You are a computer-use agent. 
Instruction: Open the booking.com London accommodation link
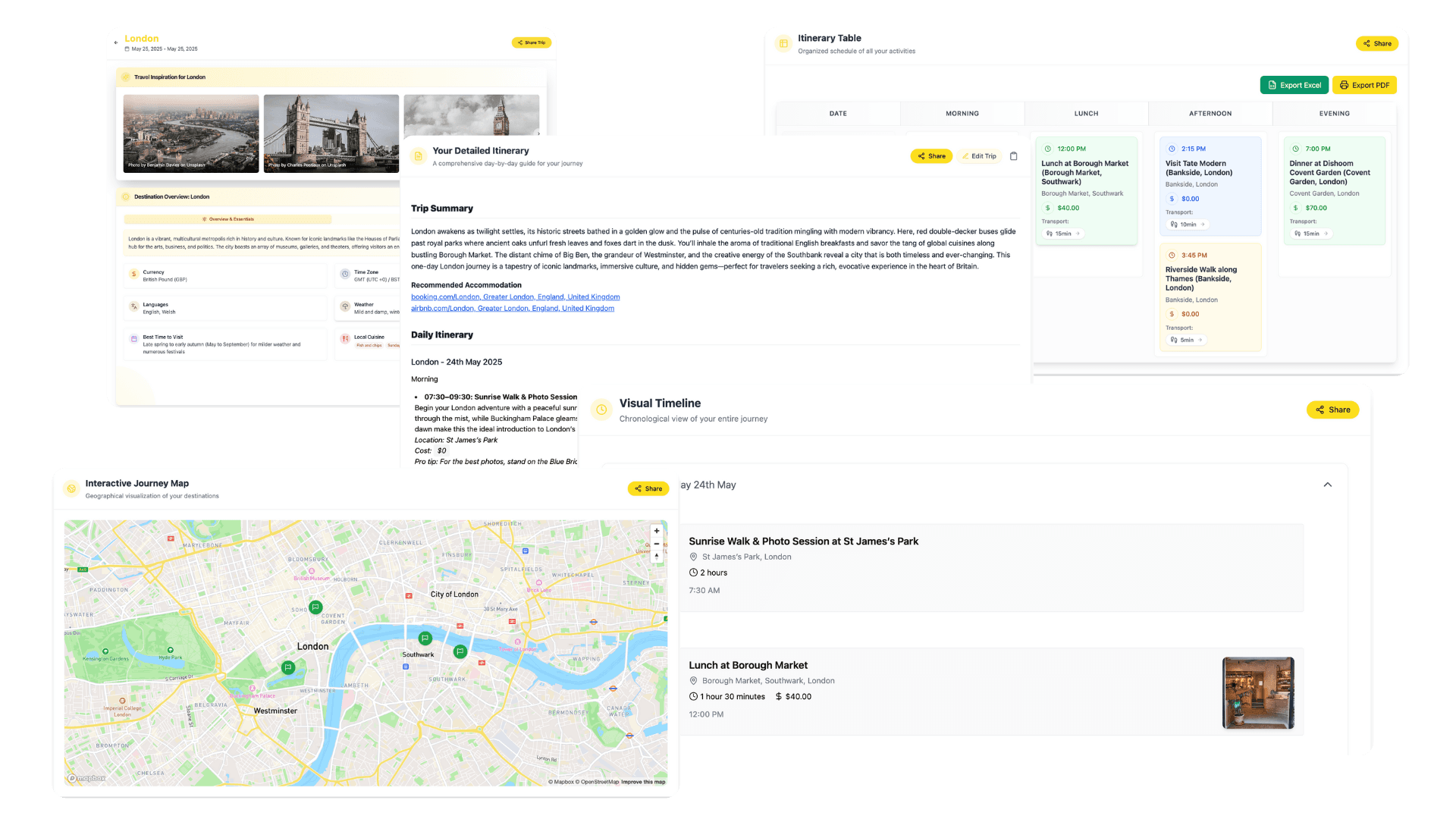[x=515, y=297]
